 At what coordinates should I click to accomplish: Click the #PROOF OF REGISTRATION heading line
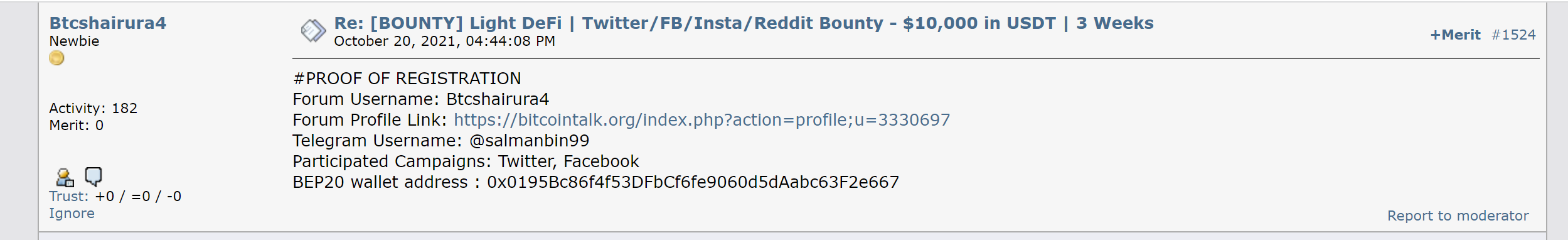407,78
